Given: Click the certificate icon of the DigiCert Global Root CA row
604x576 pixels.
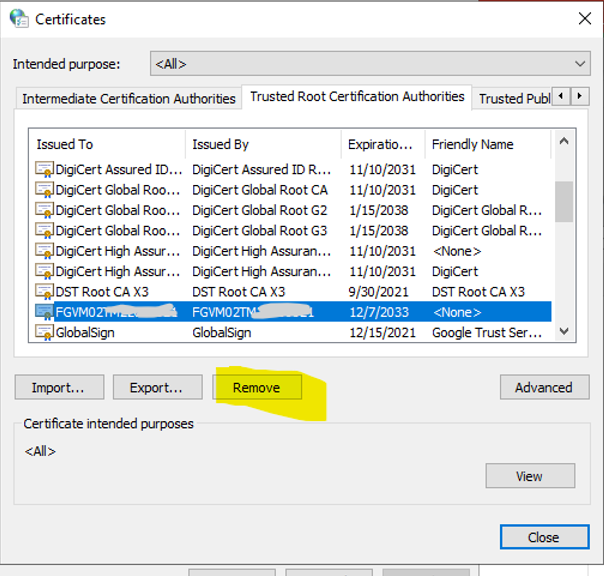Looking at the screenshot, I should pyautogui.click(x=44, y=190).
